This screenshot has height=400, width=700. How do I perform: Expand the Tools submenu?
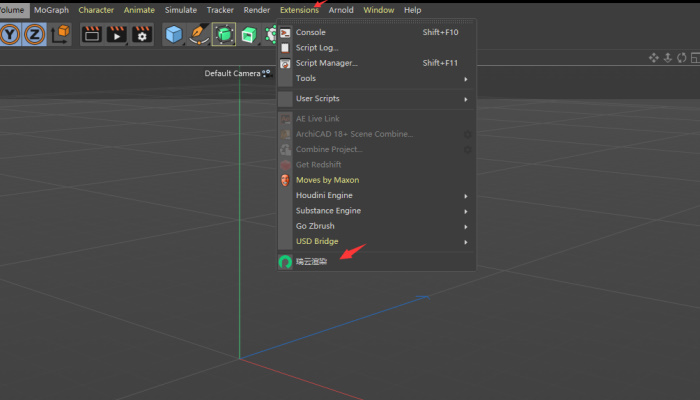tap(380, 78)
